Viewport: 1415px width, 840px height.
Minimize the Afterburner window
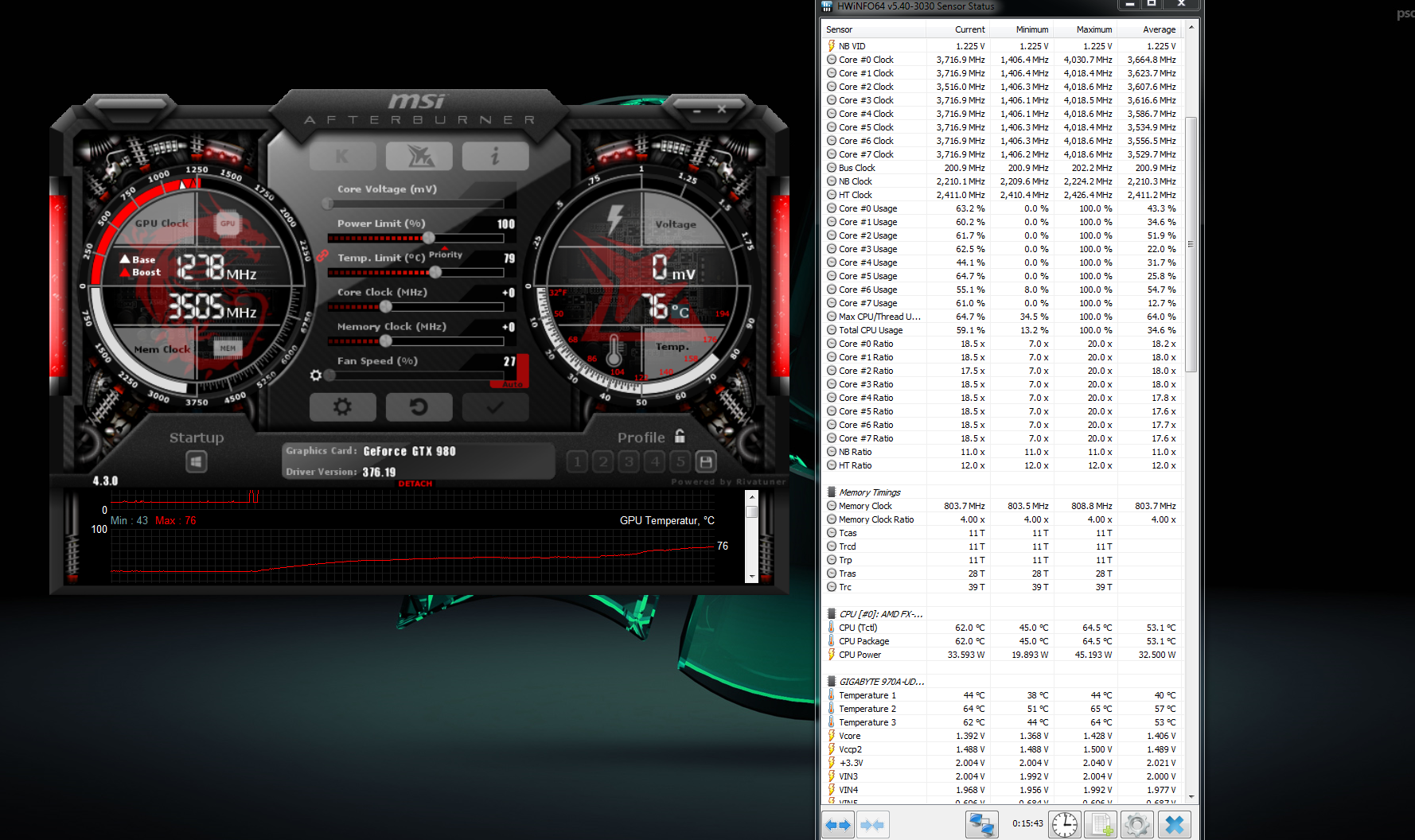point(696,111)
